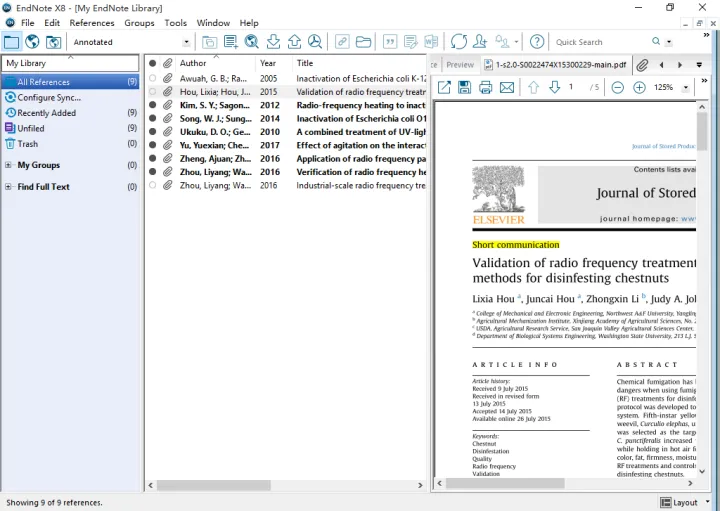
Task: Go to next PDF page arrow
Action: point(554,87)
